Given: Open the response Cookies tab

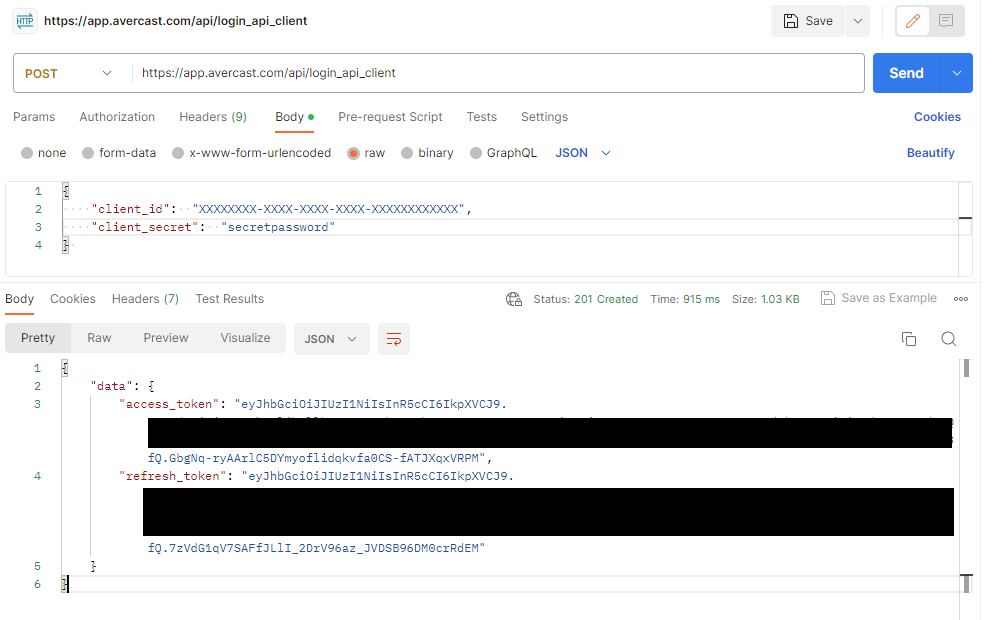Looking at the screenshot, I should tap(73, 299).
